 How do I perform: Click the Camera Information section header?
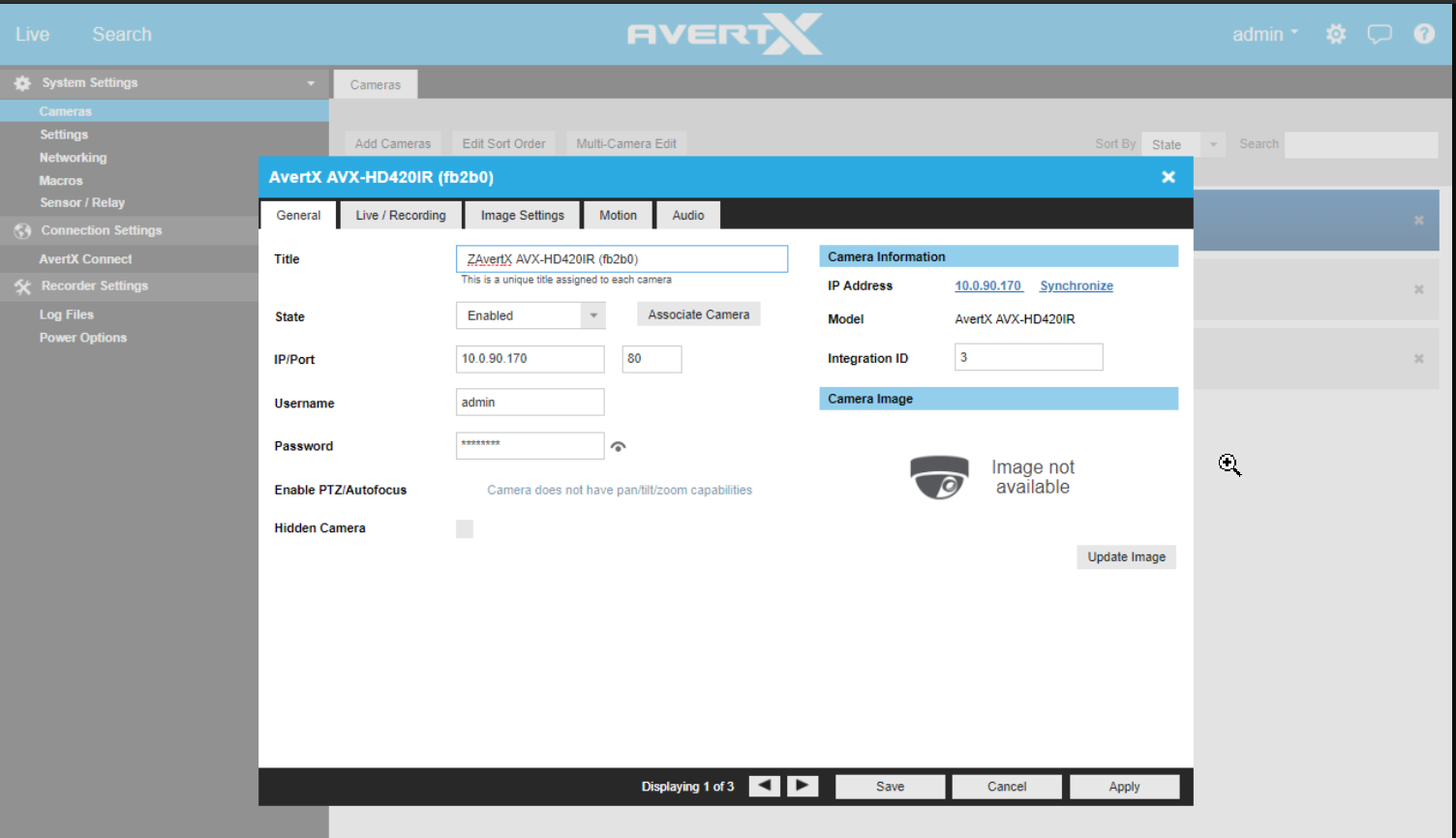(999, 256)
